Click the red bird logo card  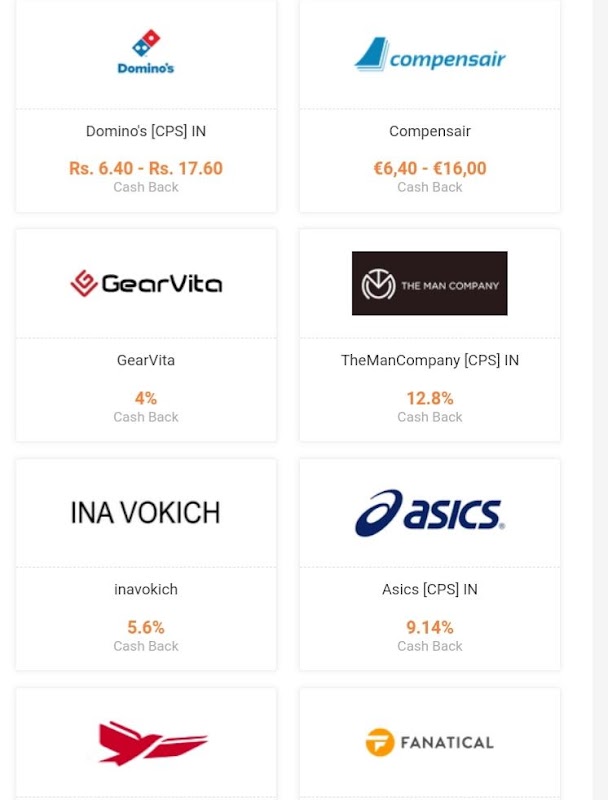(152, 743)
